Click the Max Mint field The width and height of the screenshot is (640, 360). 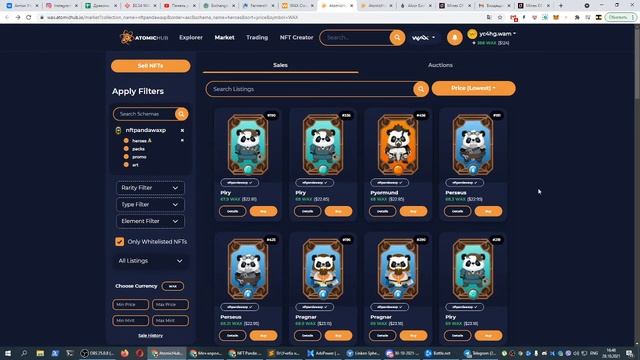170,321
